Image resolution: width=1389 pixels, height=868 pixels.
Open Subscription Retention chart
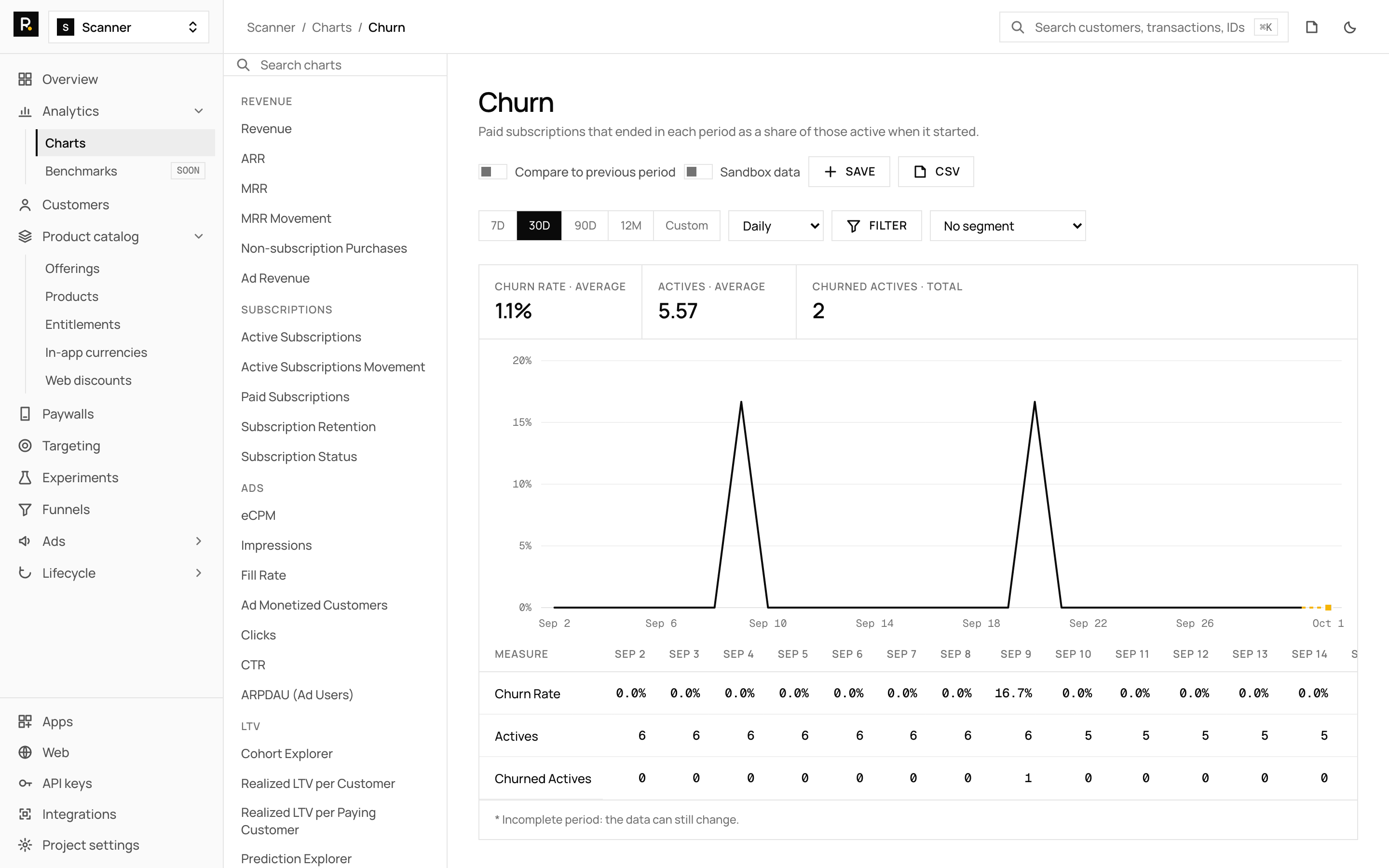tap(308, 427)
